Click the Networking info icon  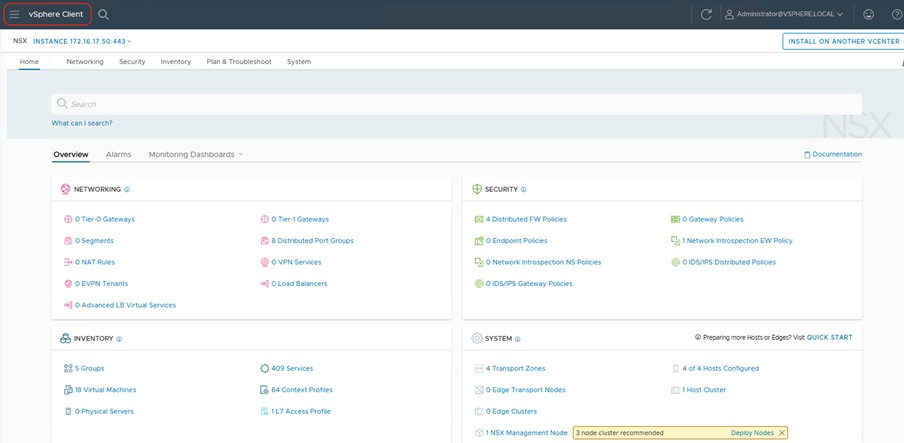[127, 189]
